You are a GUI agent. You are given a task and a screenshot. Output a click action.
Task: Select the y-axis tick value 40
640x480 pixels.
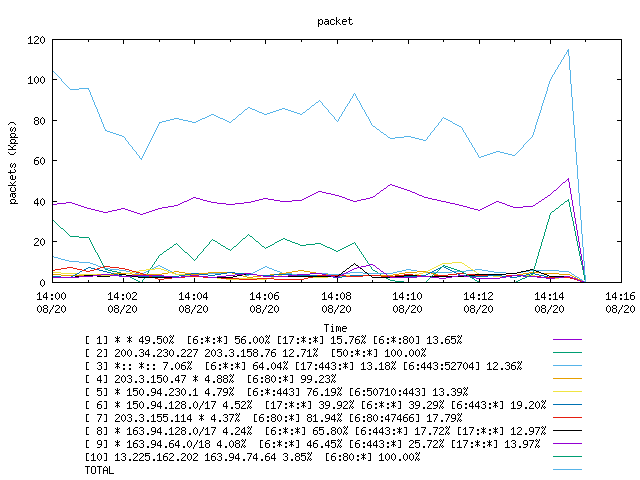point(39,202)
